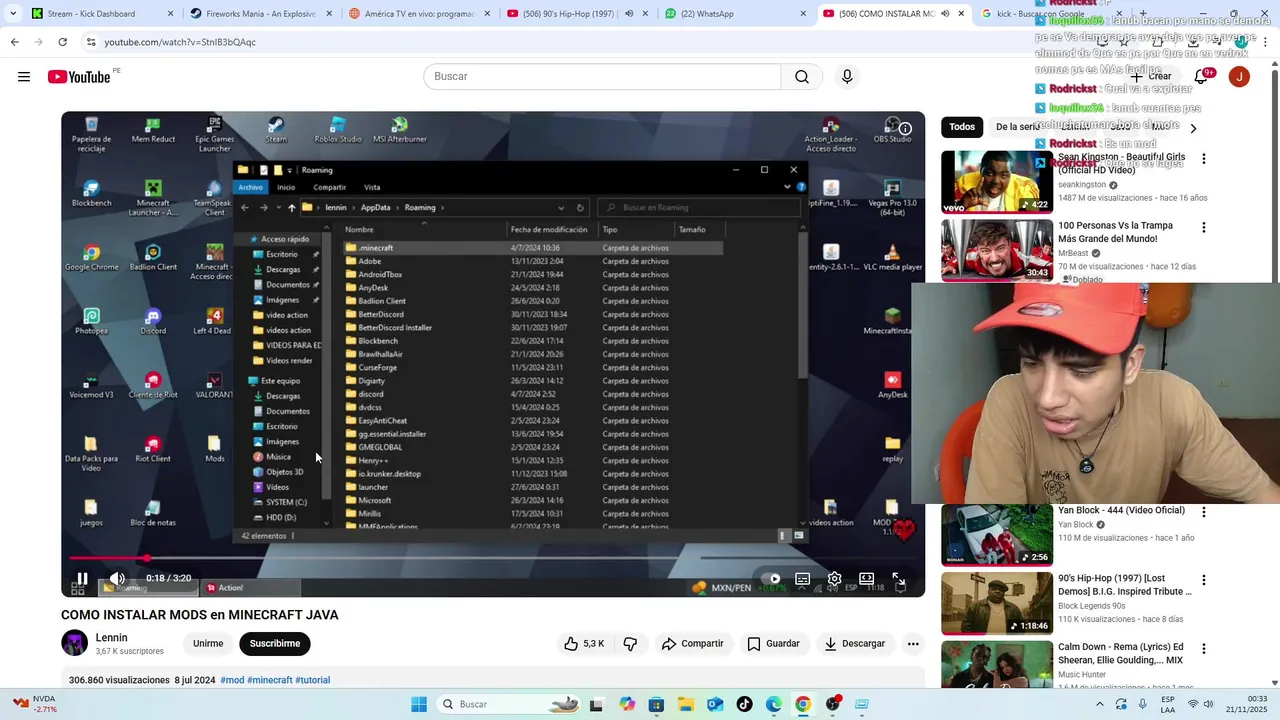Open the Yan Block - 444 video title
This screenshot has height=720, width=1280.
tap(1121, 510)
